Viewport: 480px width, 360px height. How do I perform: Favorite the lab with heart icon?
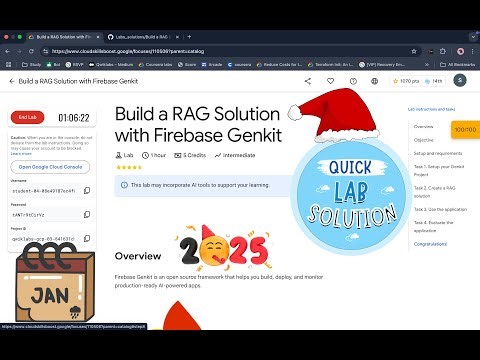point(330,81)
